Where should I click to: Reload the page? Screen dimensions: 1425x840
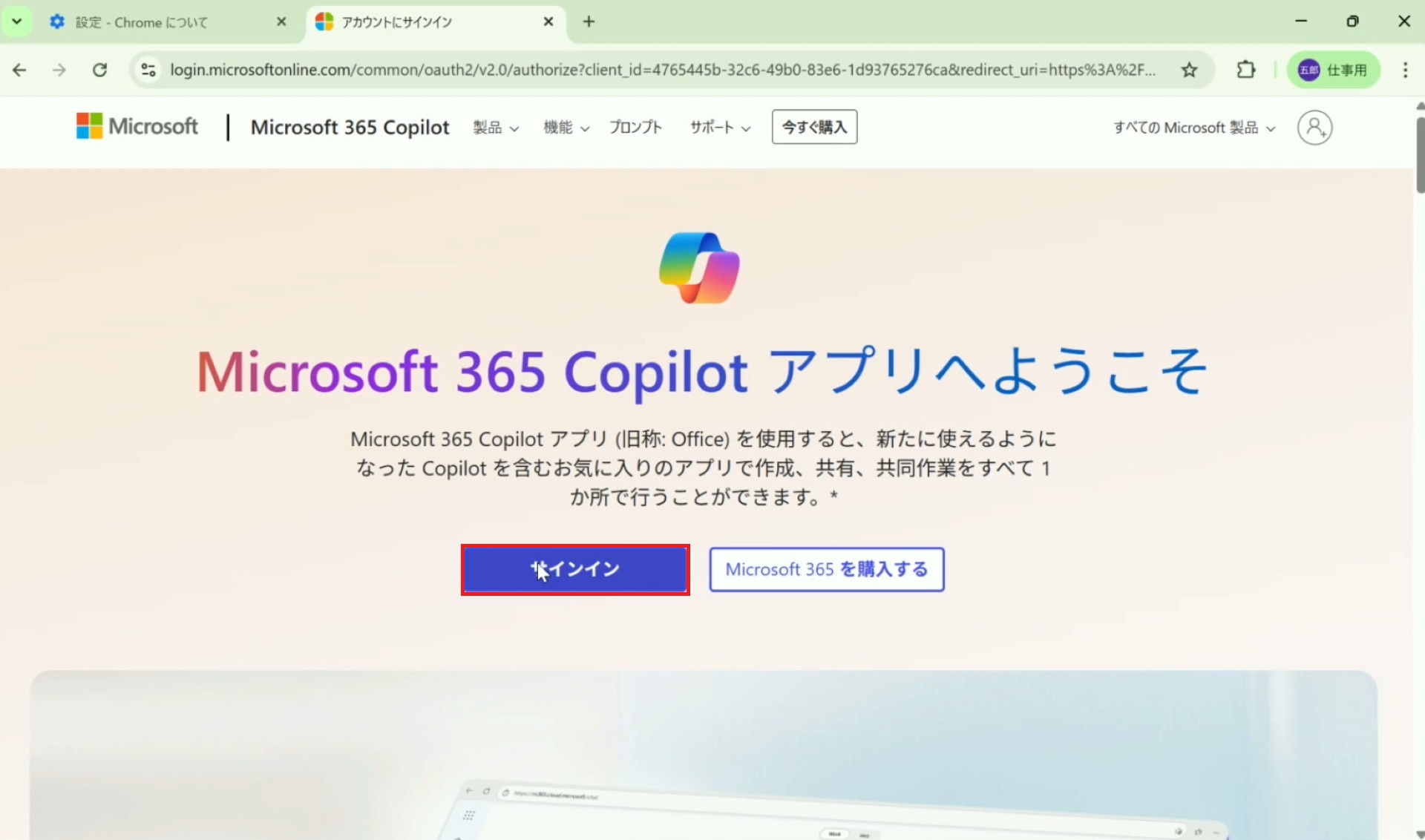[x=99, y=70]
